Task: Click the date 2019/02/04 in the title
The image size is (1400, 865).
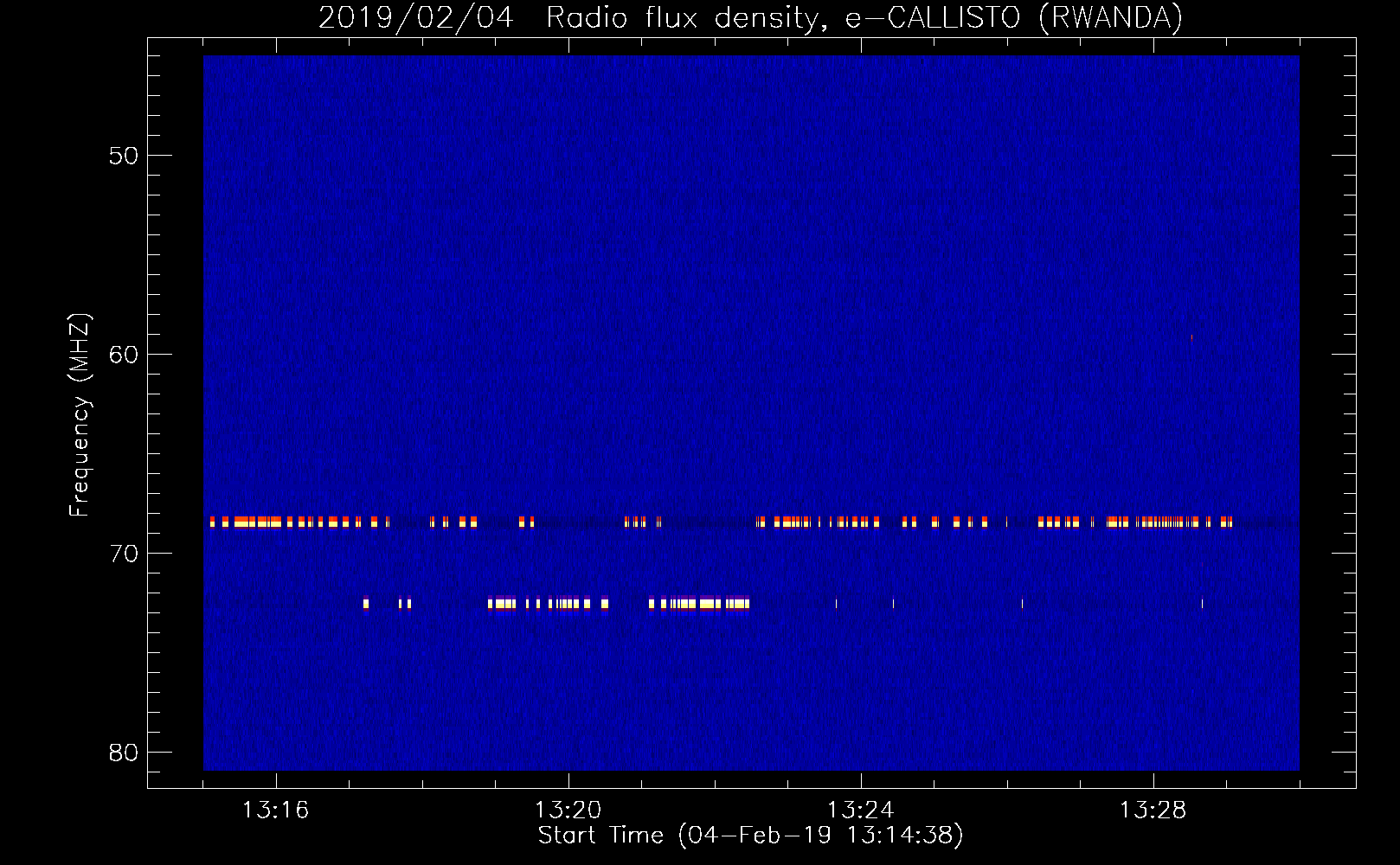Action: click(x=416, y=17)
